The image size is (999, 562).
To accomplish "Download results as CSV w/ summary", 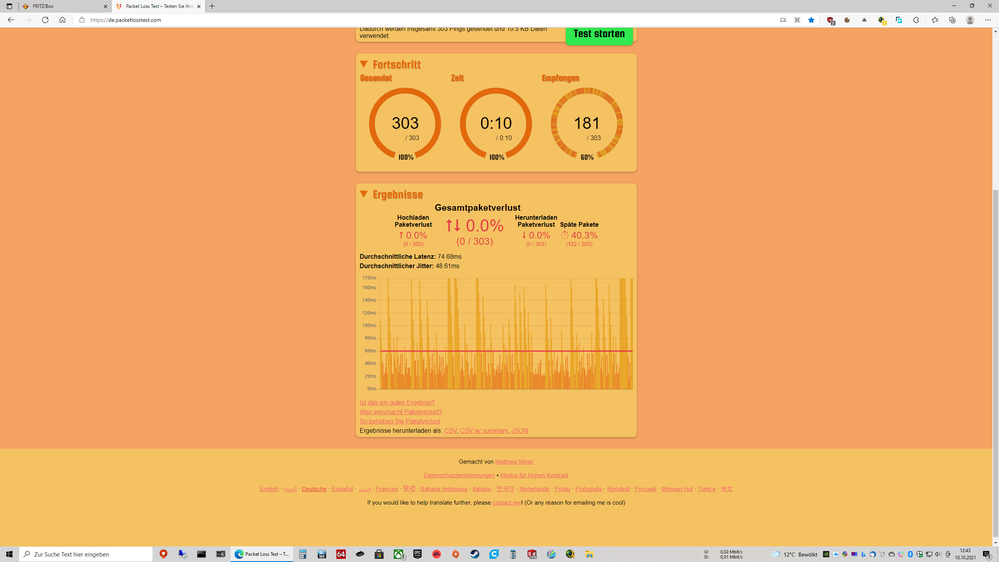I will [484, 431].
